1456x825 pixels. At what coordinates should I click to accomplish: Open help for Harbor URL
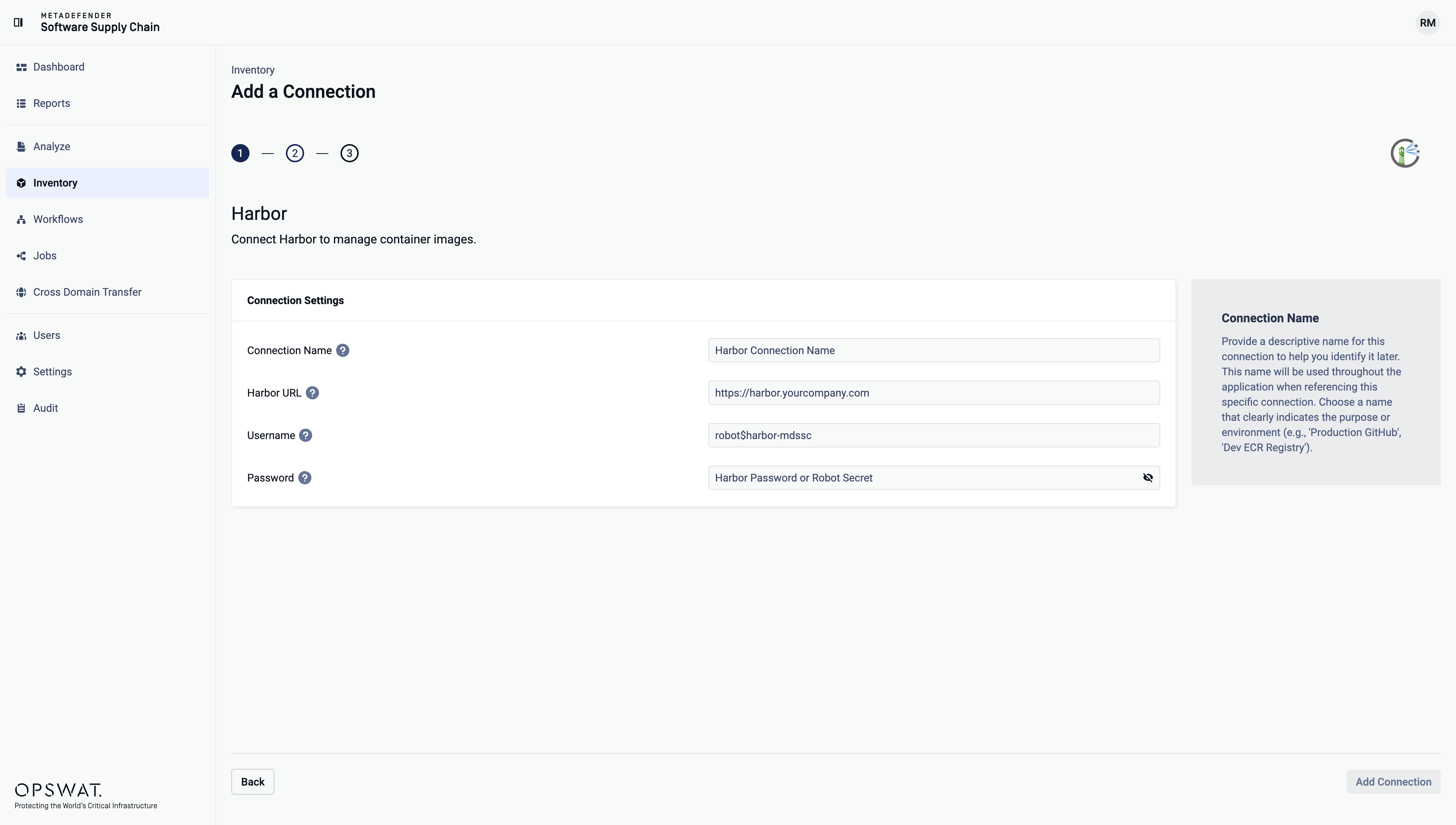tap(312, 393)
